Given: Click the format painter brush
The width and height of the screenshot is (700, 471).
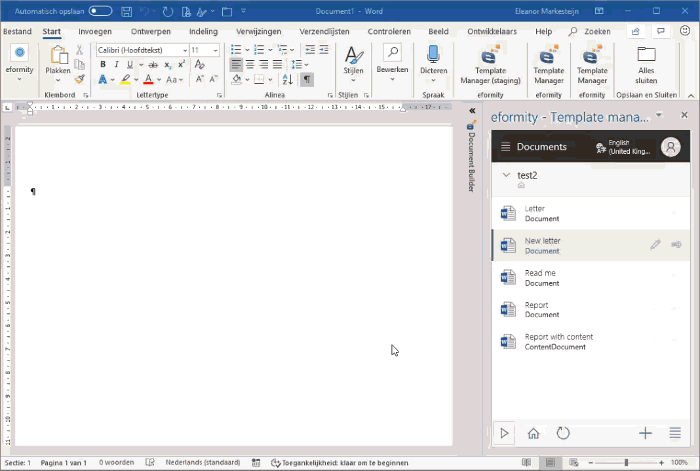Looking at the screenshot, I should (x=80, y=79).
